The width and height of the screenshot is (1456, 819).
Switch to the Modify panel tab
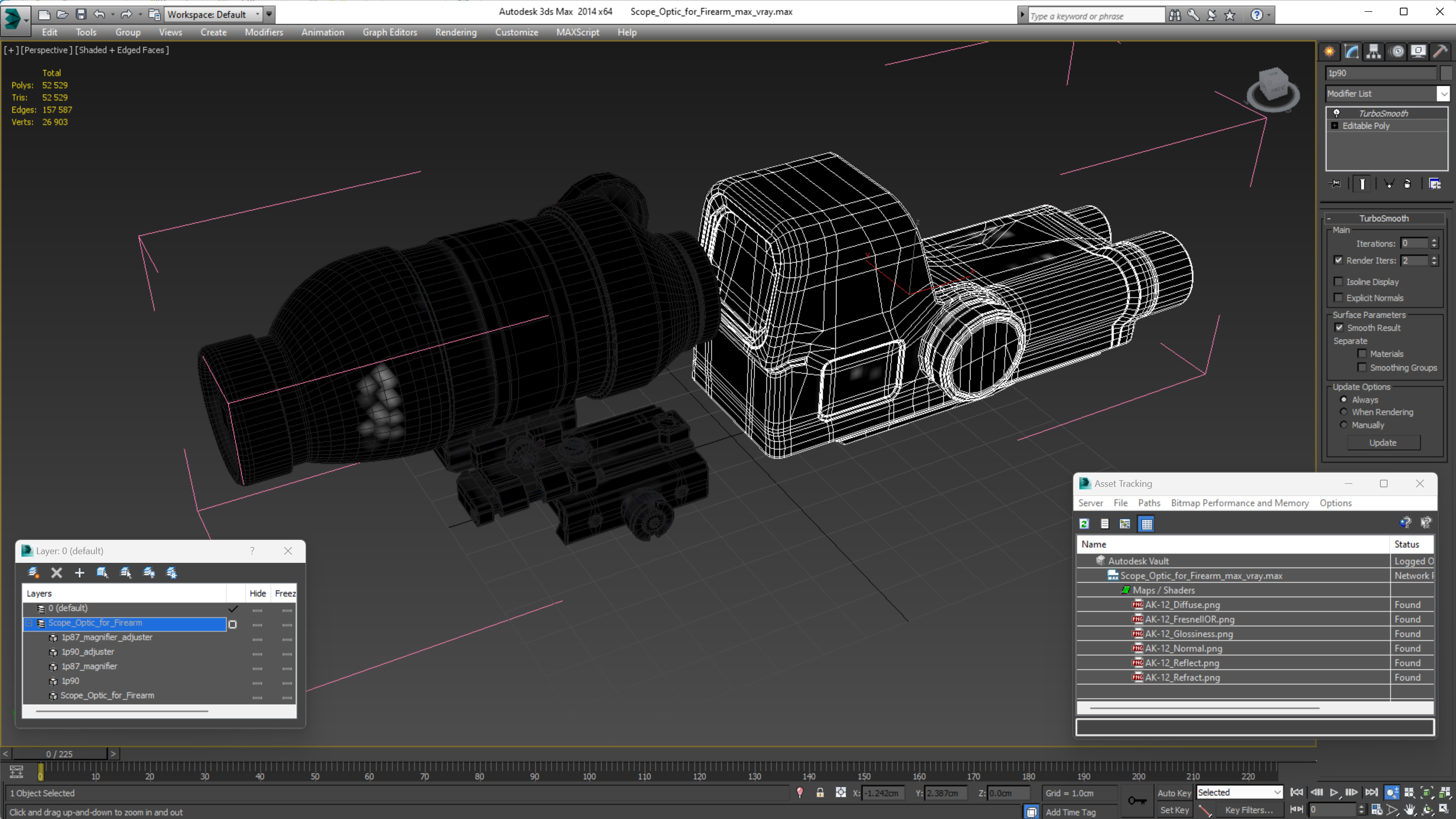coord(1351,52)
